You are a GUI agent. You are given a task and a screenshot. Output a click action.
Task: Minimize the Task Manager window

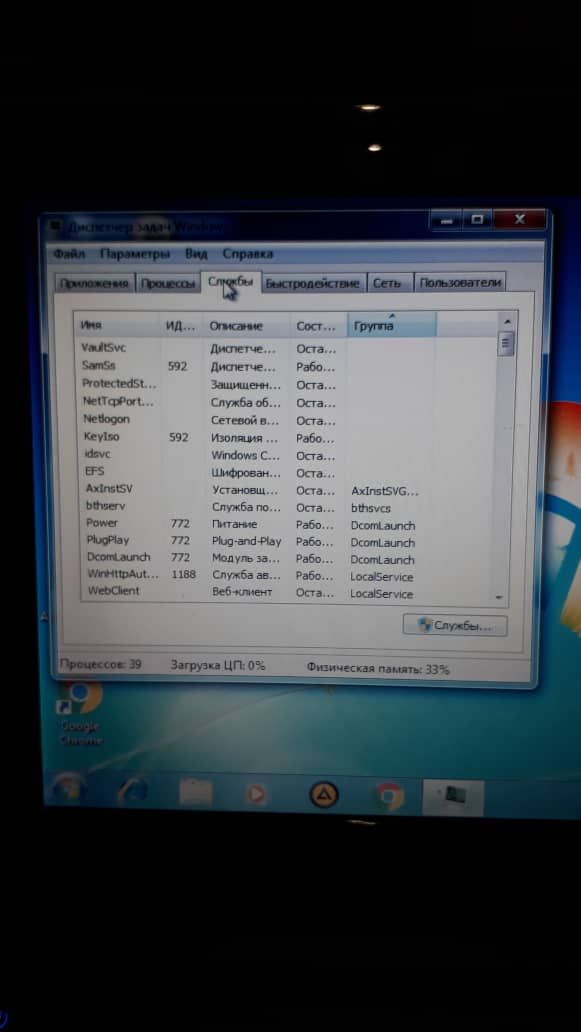(447, 220)
